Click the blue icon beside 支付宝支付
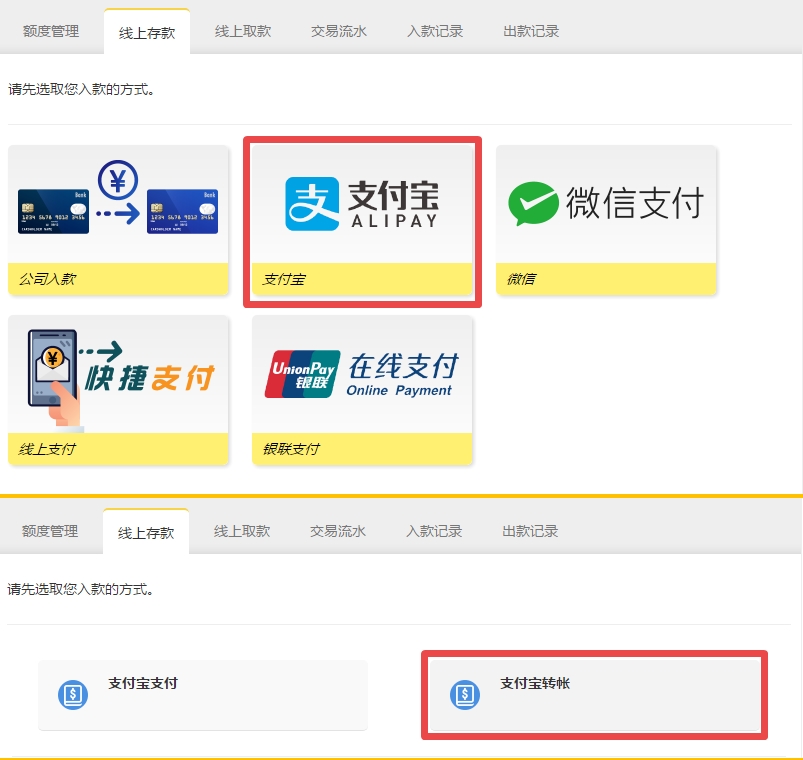 (x=73, y=694)
